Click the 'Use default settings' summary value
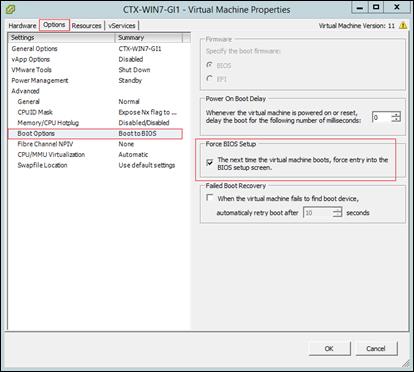This screenshot has width=414, height=372. click(x=147, y=165)
